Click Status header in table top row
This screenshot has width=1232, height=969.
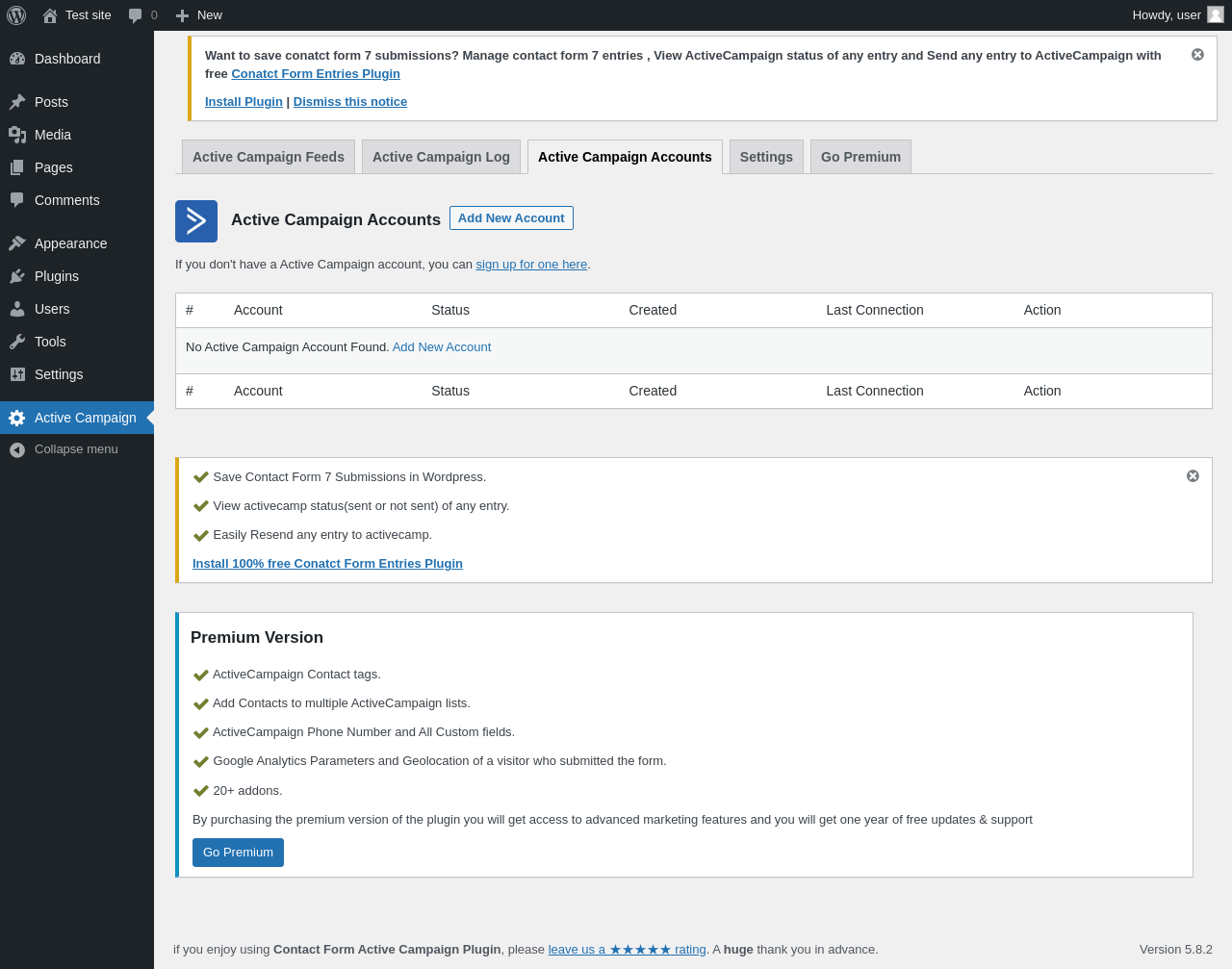coord(450,310)
